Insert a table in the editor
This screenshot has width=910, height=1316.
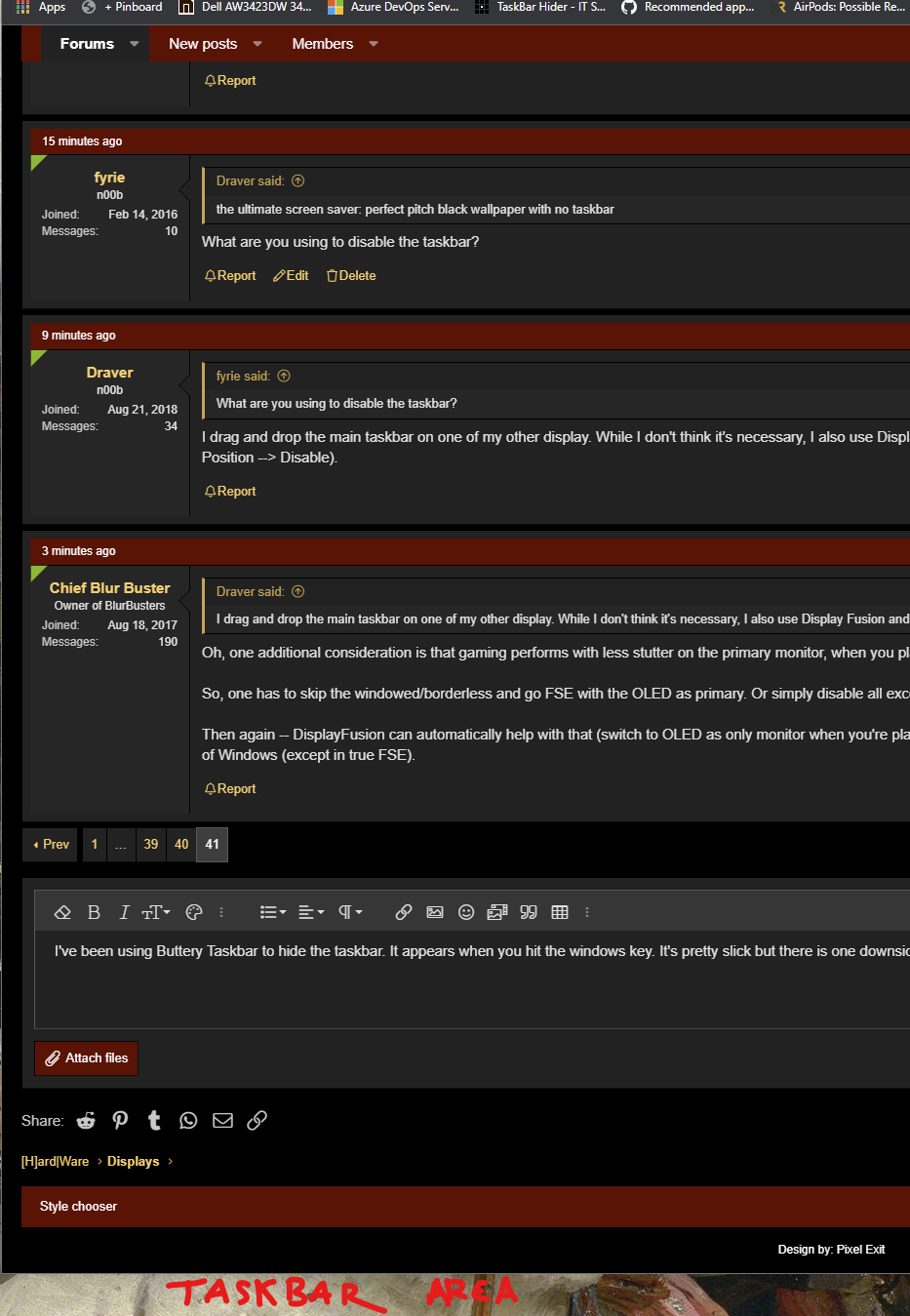click(x=560, y=912)
